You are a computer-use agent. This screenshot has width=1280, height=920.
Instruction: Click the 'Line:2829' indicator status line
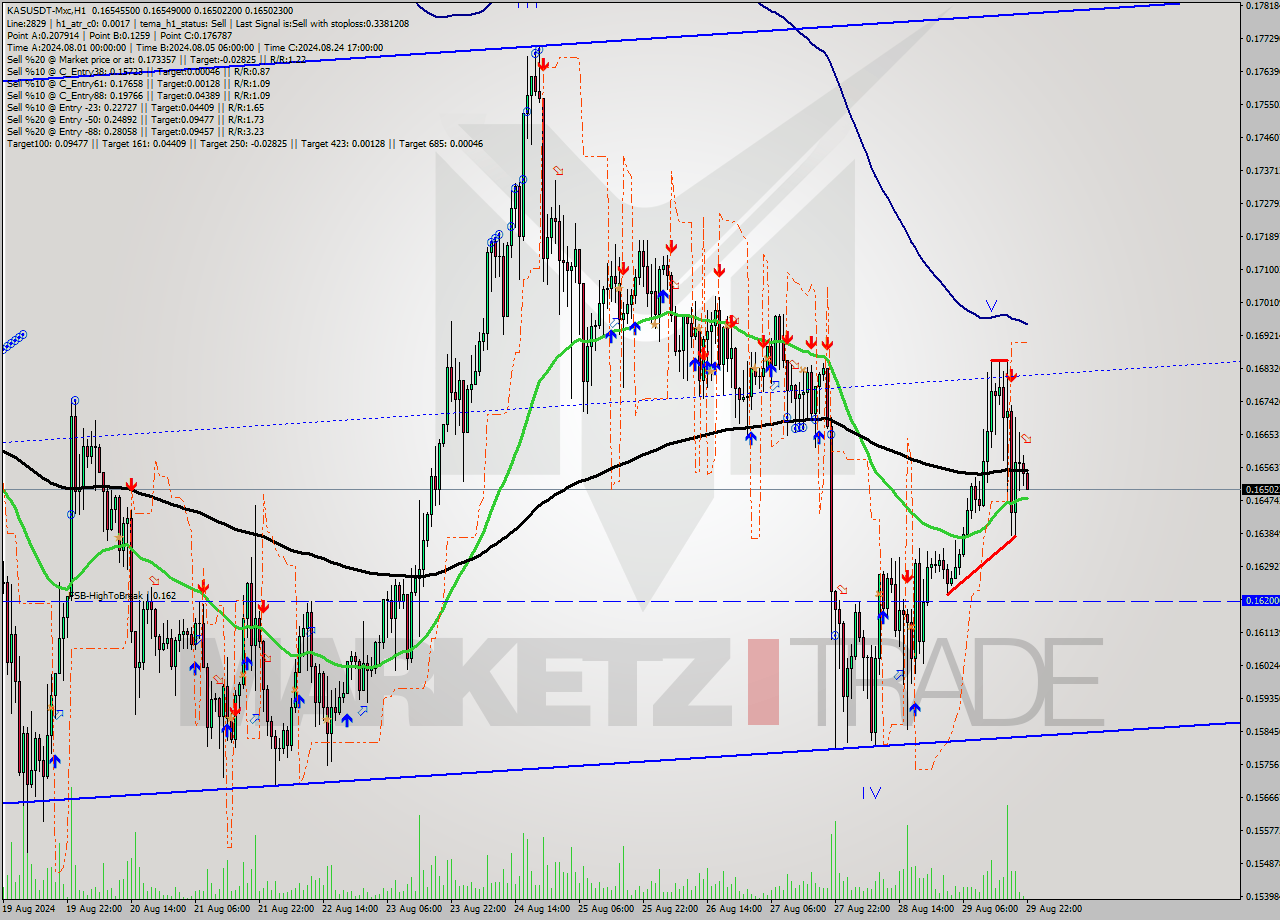pyautogui.click(x=207, y=23)
